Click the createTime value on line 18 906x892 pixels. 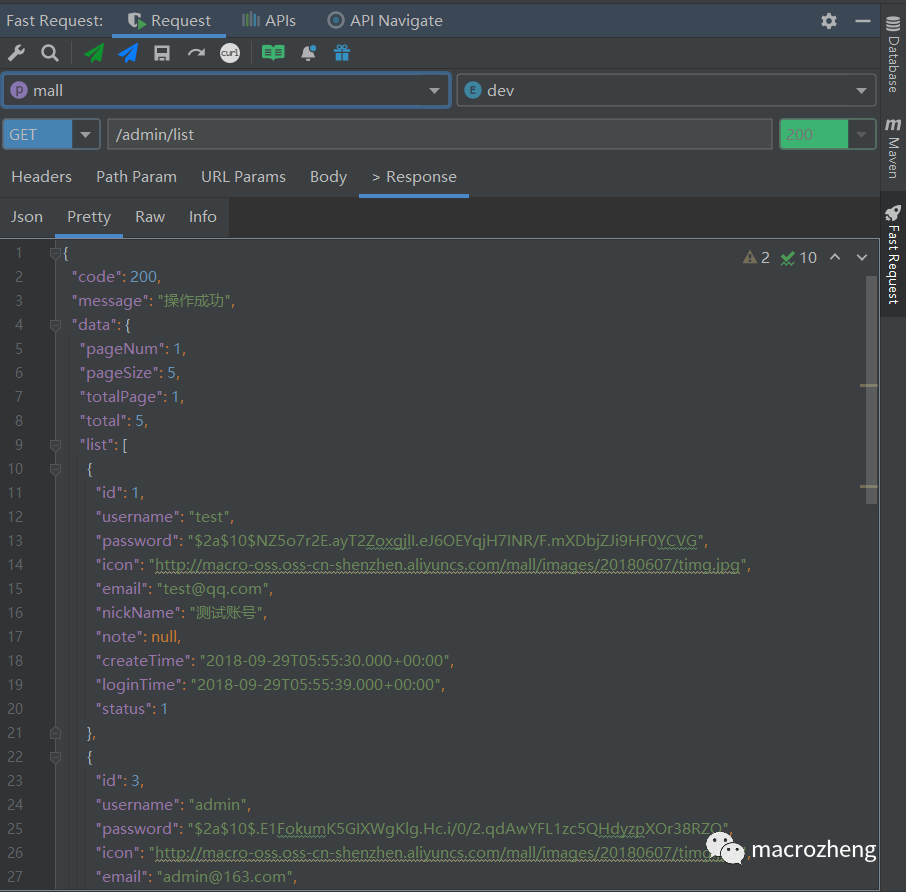[x=325, y=661]
